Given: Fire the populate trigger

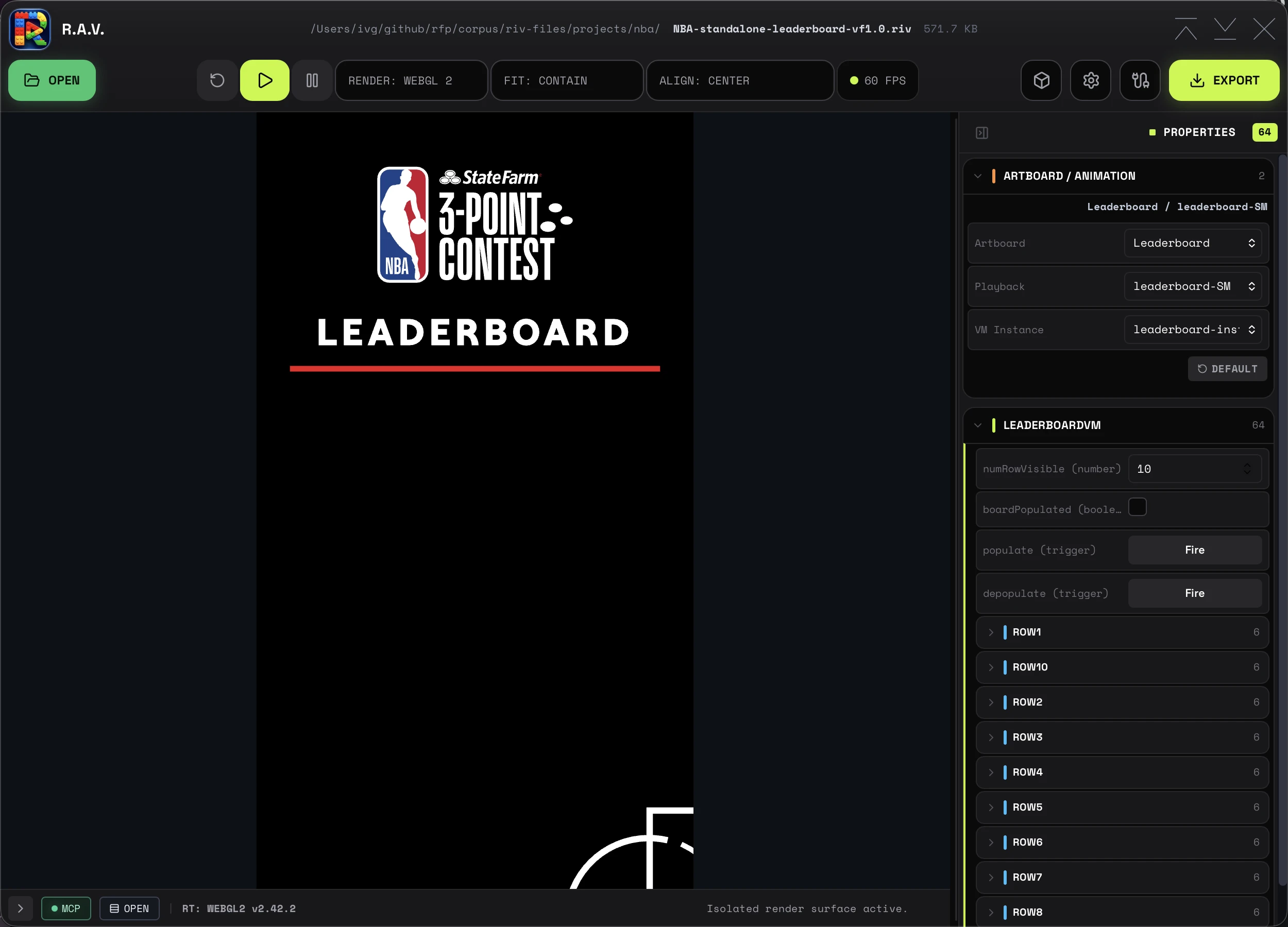Looking at the screenshot, I should pos(1195,550).
